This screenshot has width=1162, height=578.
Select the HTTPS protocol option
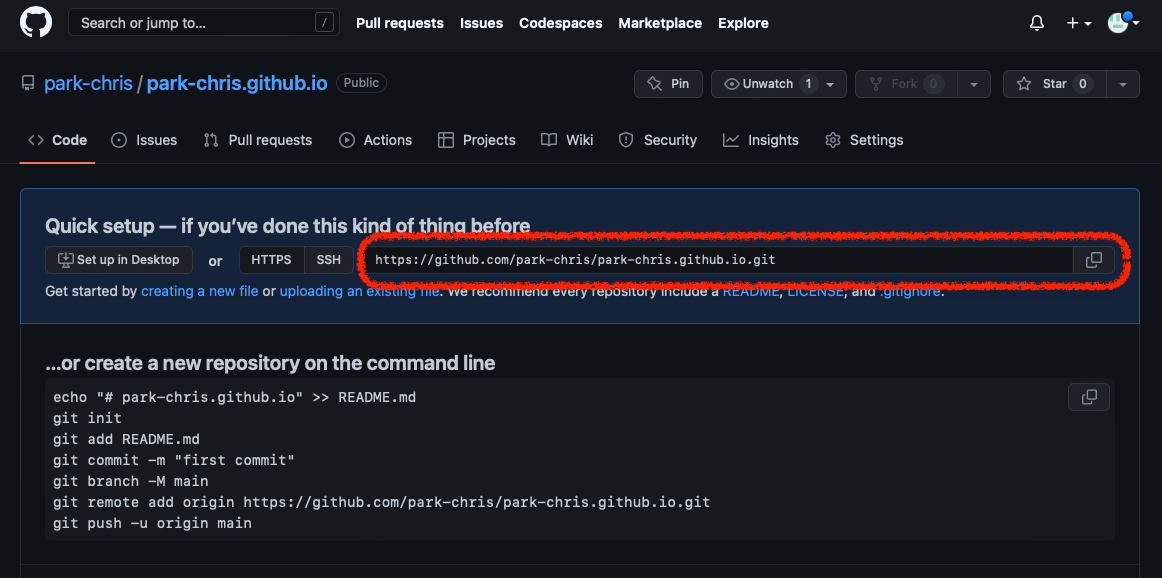(271, 260)
